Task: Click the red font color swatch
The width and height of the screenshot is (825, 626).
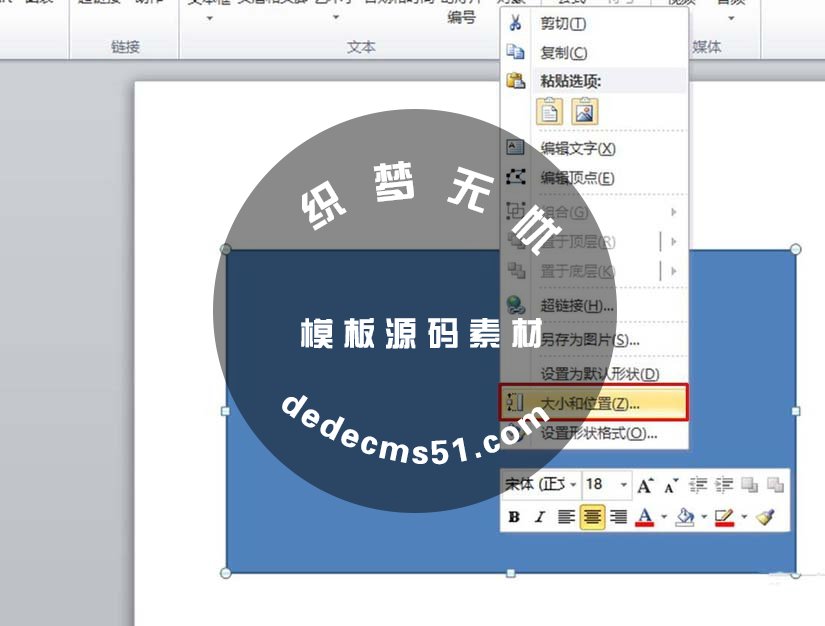Action: coord(644,516)
